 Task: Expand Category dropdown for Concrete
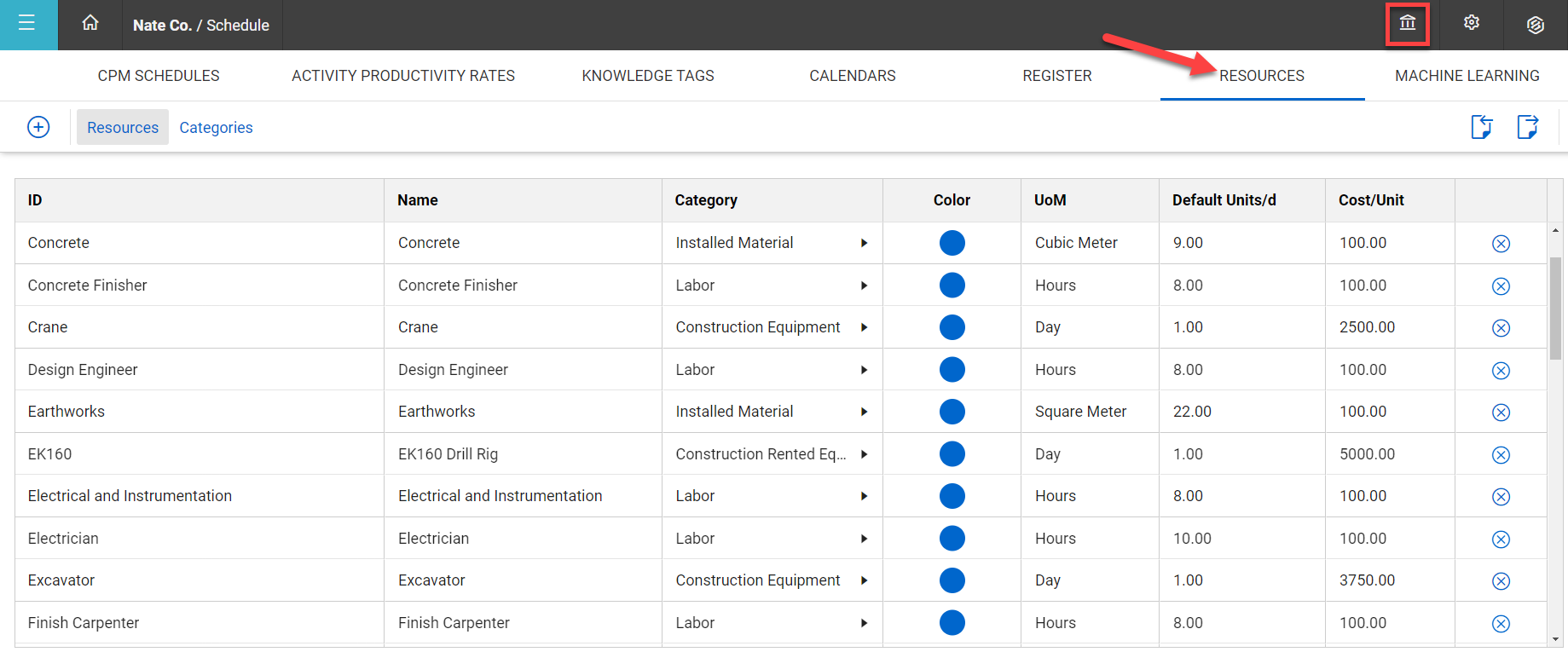[864, 243]
